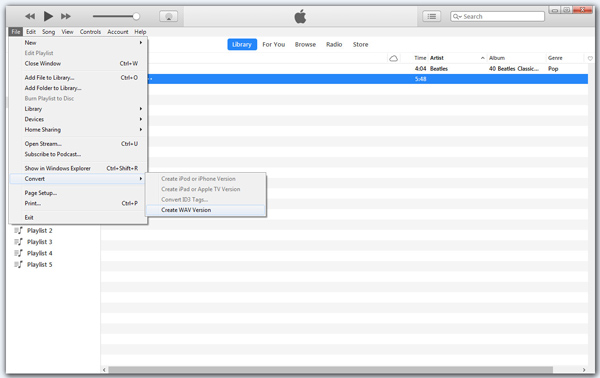Click the heart (love) column header
Screen dimensions: 600x378
click(x=590, y=59)
